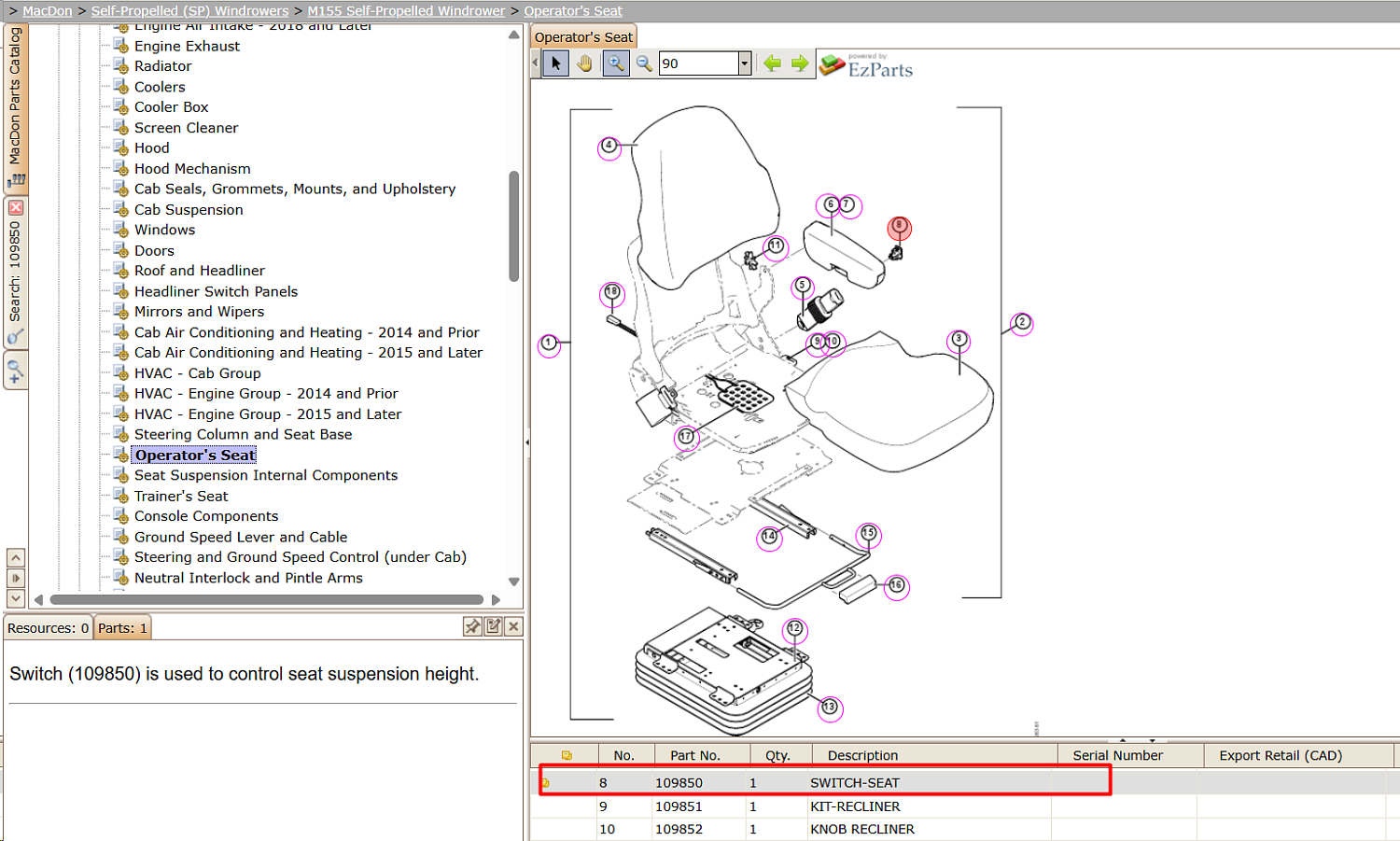This screenshot has height=841, width=1400.
Task: Close the Search: 109850 side tab
Action: pyautogui.click(x=16, y=207)
